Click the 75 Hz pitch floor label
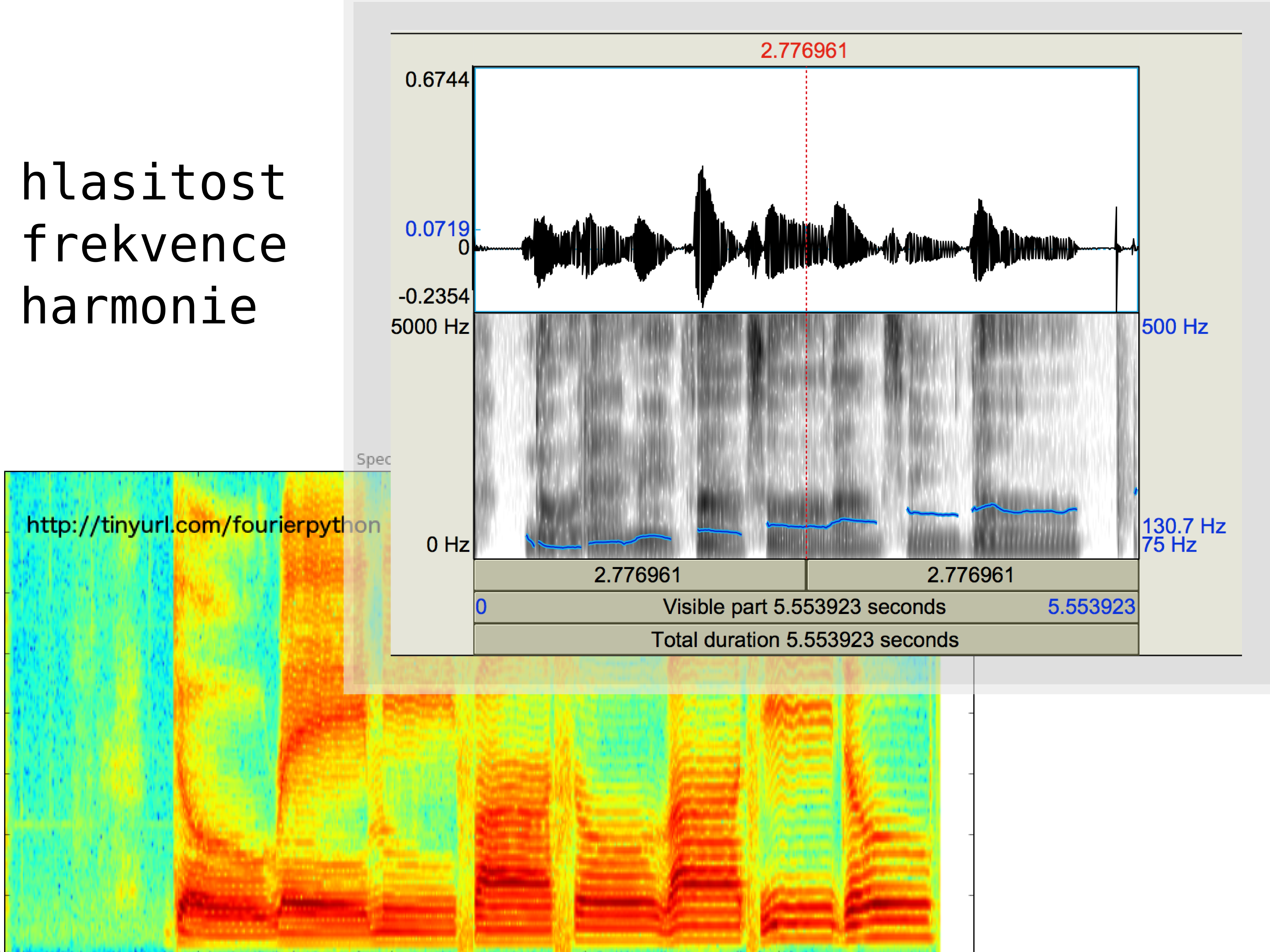Viewport: 1270px width, 952px height. [x=1169, y=545]
